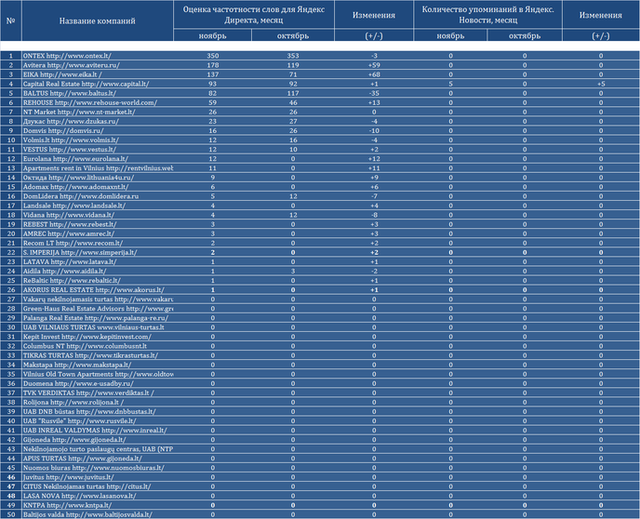Screen dimensions: 640x519
Task: Select Capital Real Estate news change +5
Action: [601, 84]
